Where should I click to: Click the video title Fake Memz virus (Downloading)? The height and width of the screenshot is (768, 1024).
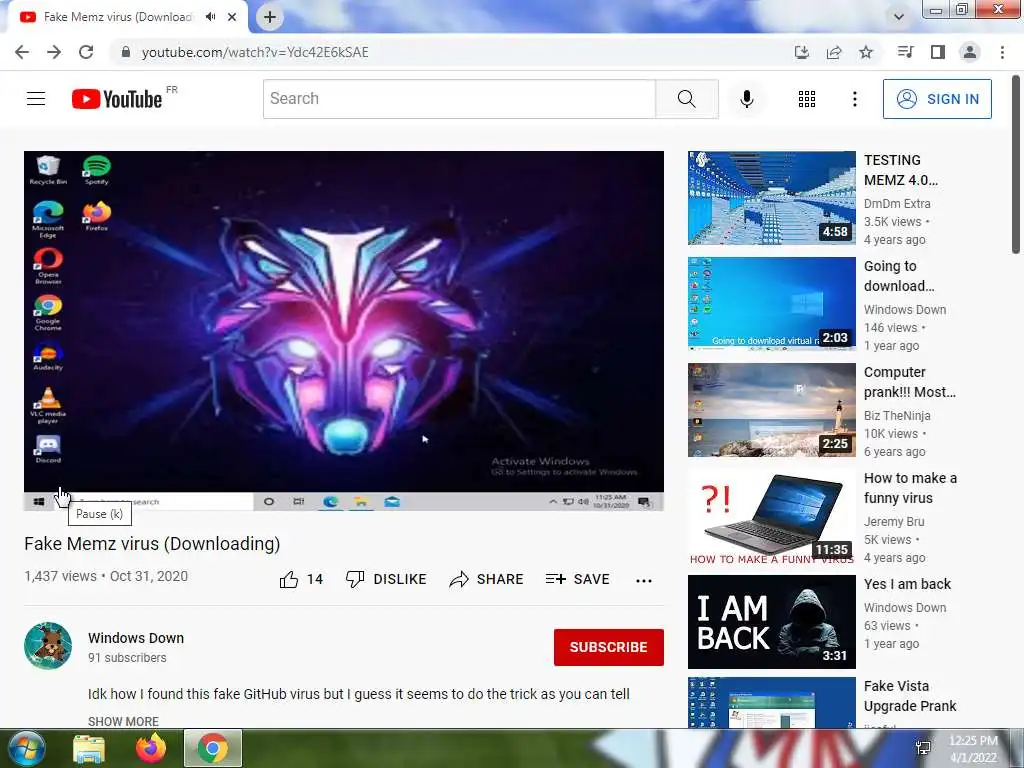[x=152, y=544]
